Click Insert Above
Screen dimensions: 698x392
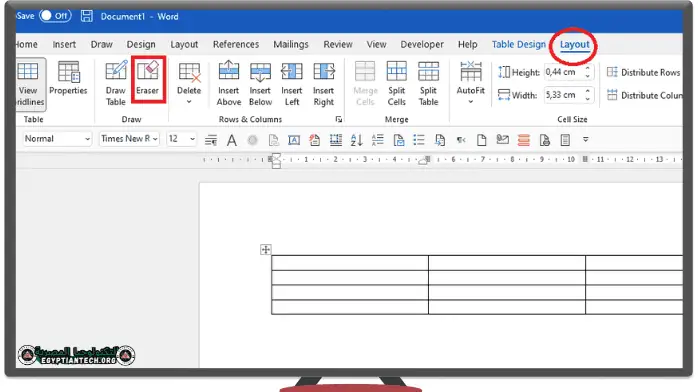[x=229, y=83]
